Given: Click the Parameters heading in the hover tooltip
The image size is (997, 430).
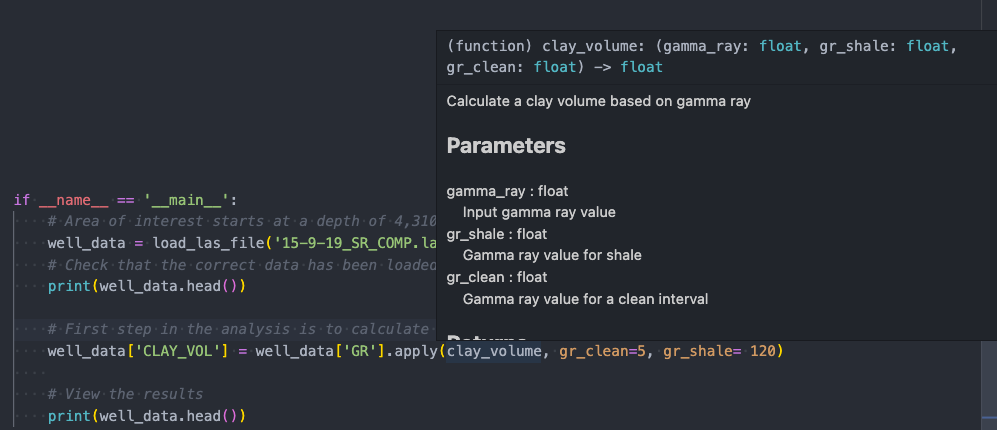Looking at the screenshot, I should pyautogui.click(x=506, y=146).
